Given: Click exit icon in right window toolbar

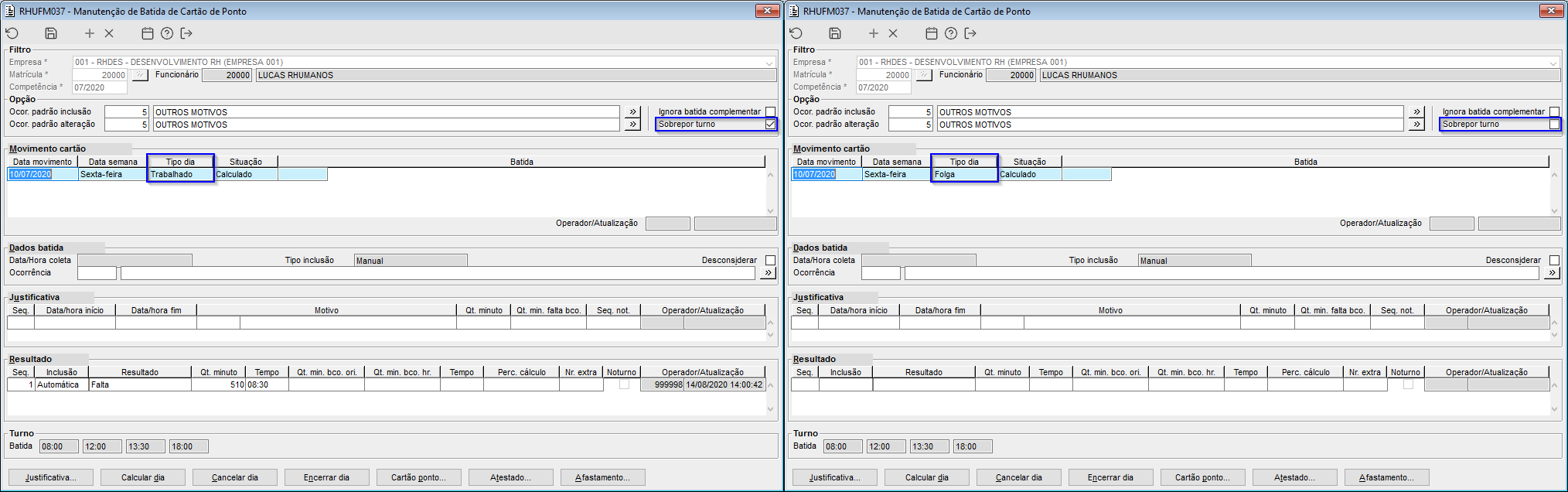Looking at the screenshot, I should pos(970,33).
